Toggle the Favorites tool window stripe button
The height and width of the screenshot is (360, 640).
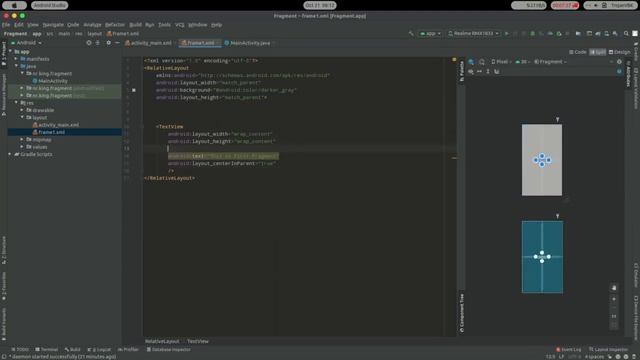[4, 287]
